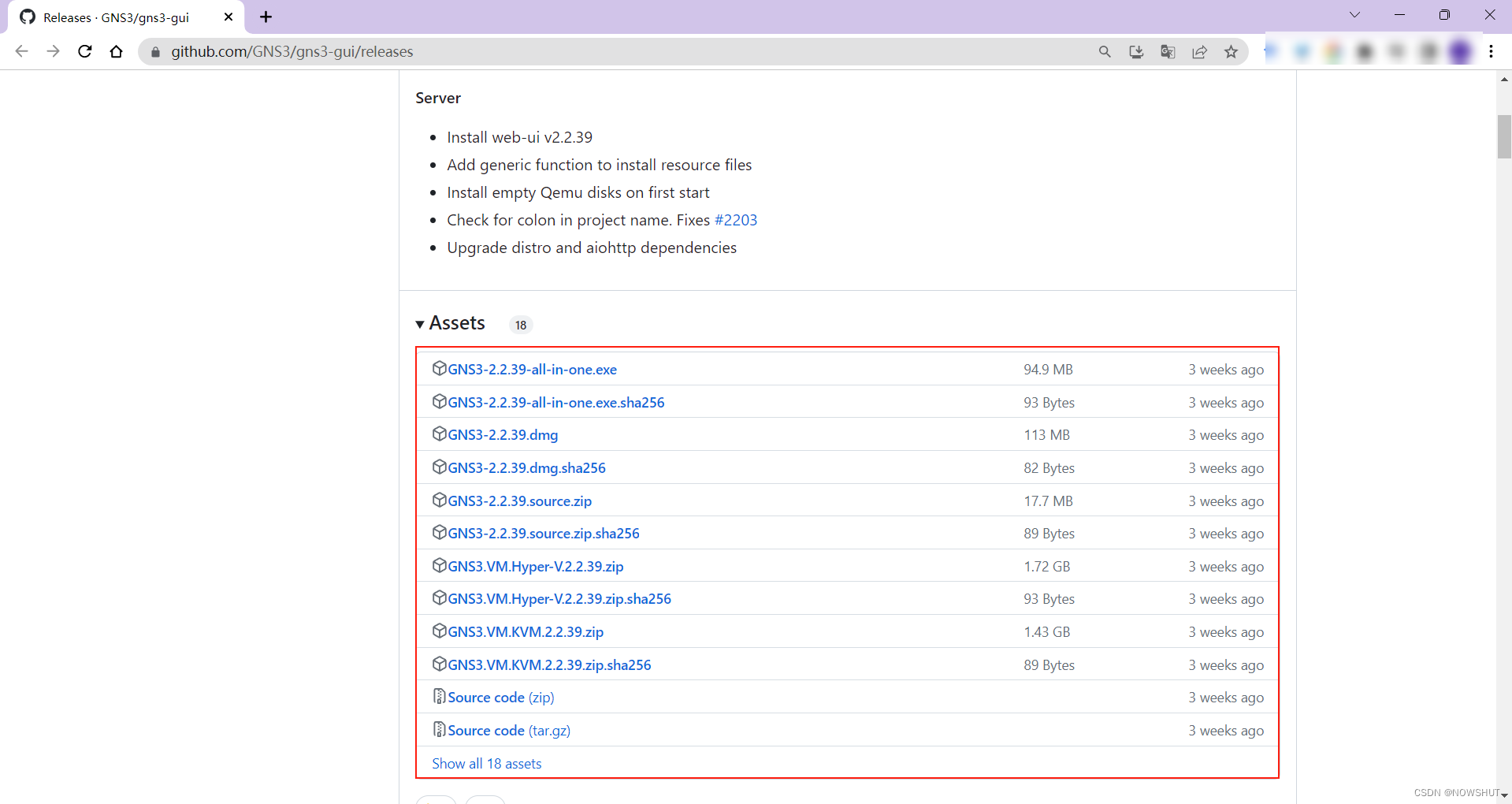Download GNS3-2.2.39.dmg
The image size is (1512, 804).
[503, 435]
